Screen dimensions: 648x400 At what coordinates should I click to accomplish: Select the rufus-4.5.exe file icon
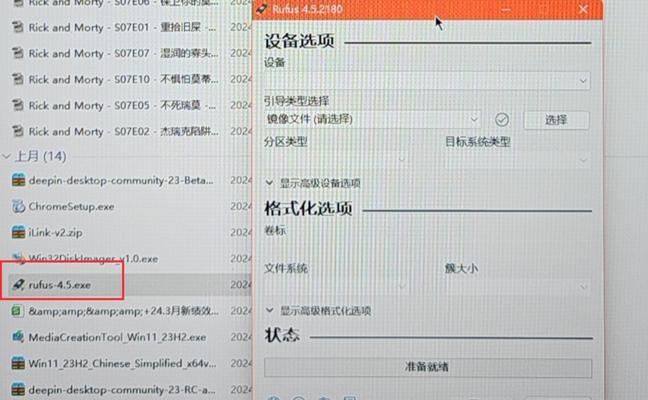point(18,285)
